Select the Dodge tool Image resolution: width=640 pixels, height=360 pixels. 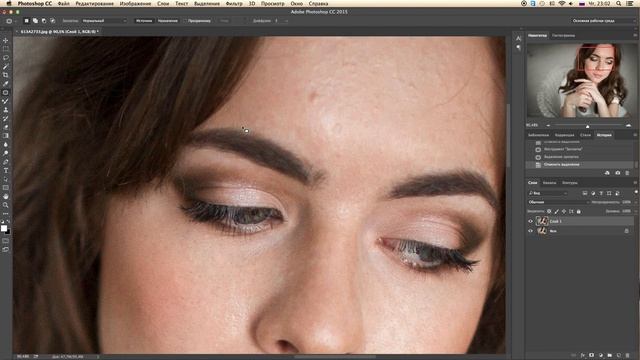[x=6, y=153]
